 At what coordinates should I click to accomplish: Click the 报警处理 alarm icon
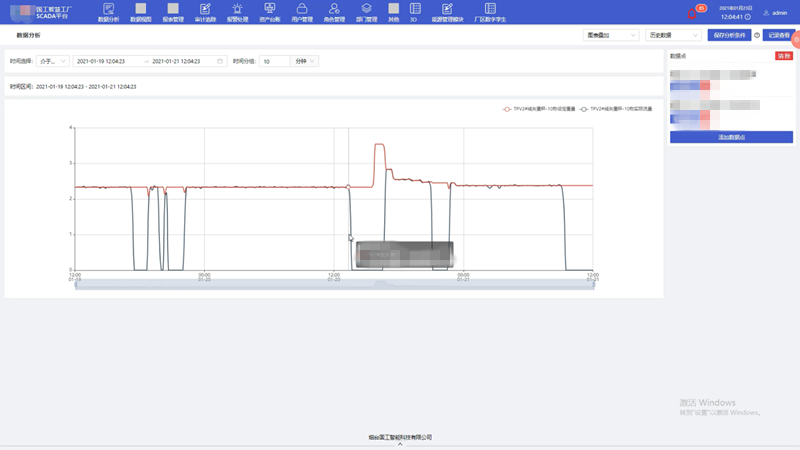237,10
